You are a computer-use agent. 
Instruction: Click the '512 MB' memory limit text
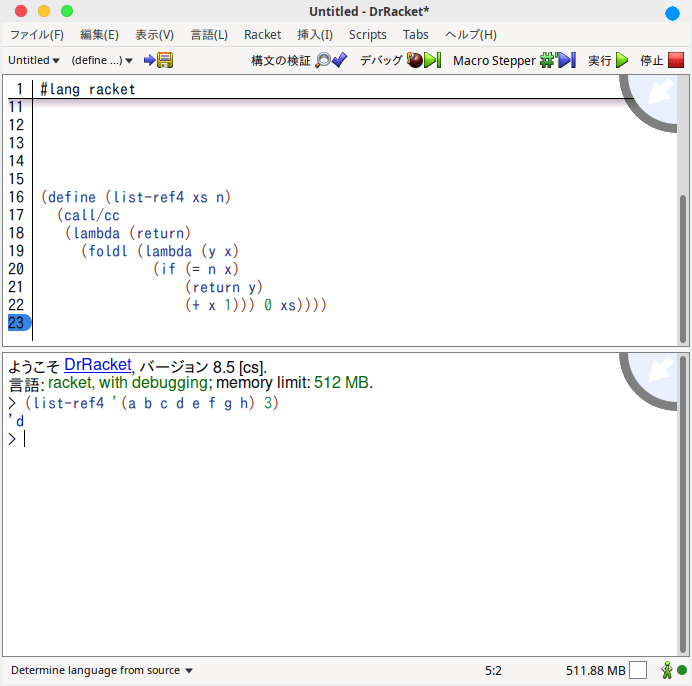(x=341, y=383)
